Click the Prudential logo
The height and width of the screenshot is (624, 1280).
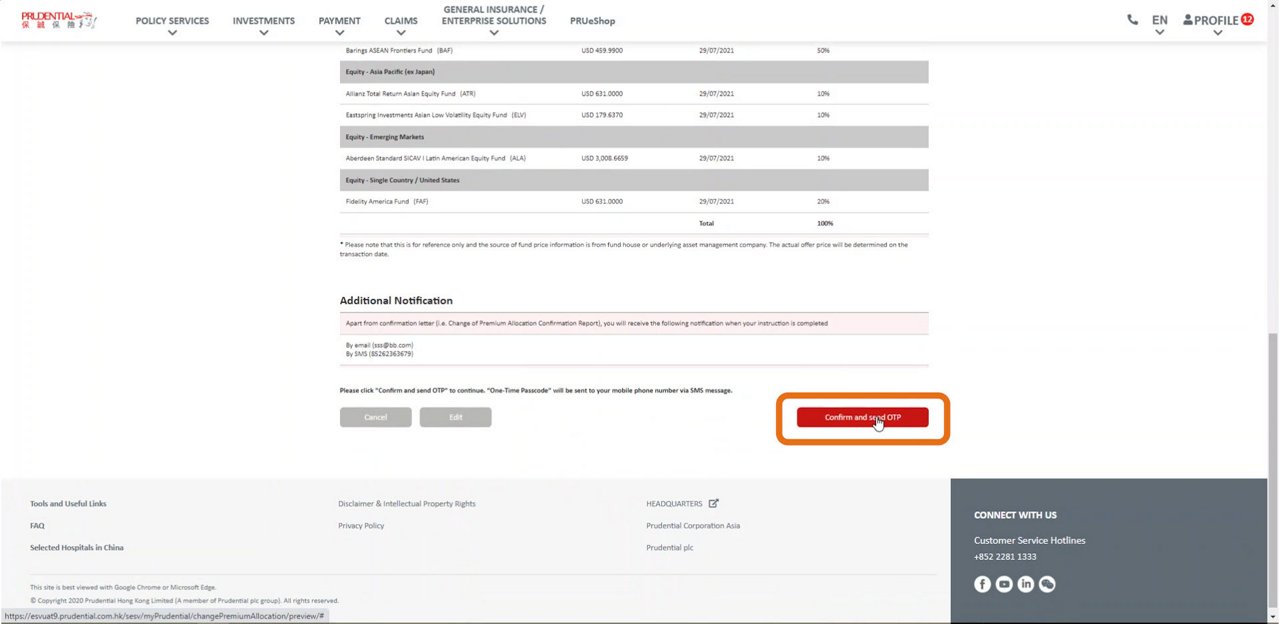[58, 19]
